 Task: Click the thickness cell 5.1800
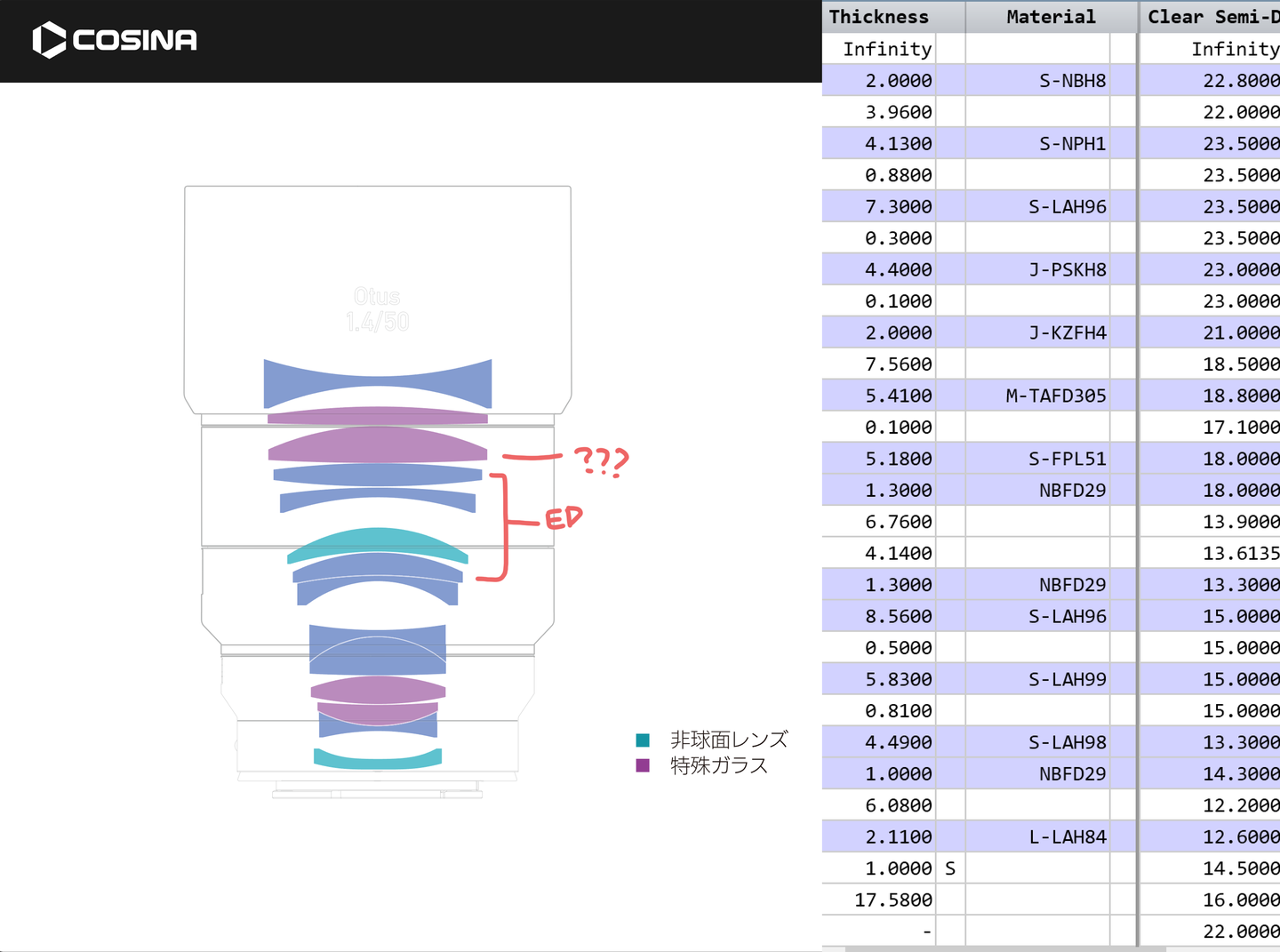coord(879,460)
